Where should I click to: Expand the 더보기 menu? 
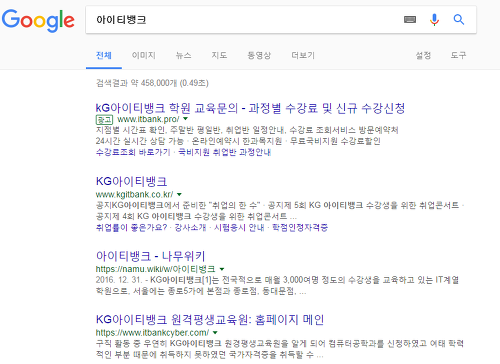pyautogui.click(x=303, y=55)
